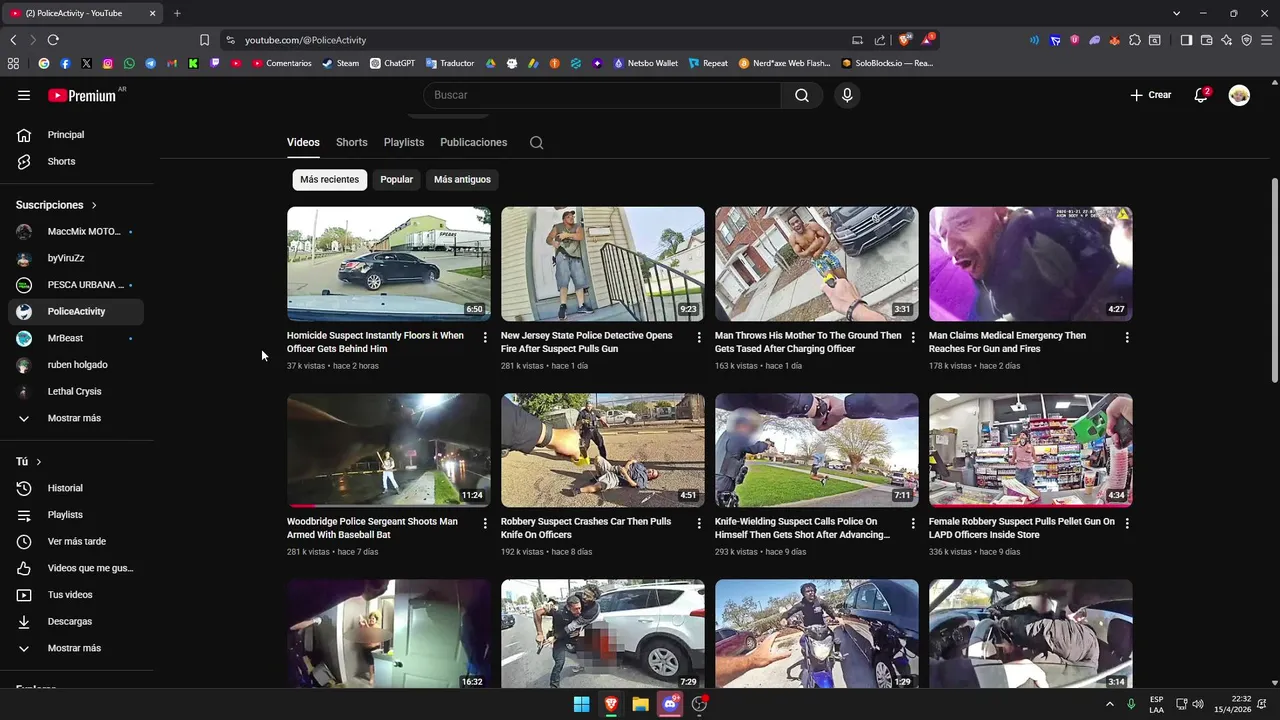Activate voice search microphone
Image resolution: width=1280 pixels, height=720 pixels.
coord(847,95)
